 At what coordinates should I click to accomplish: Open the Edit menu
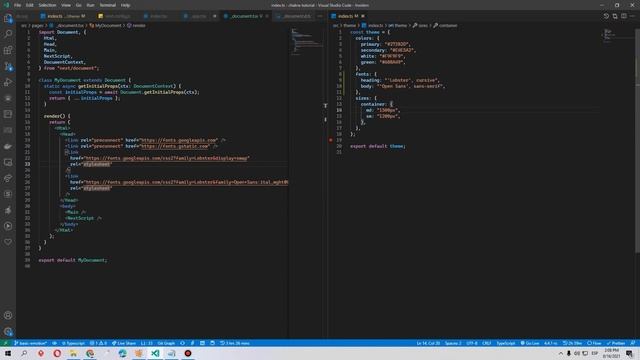(x=30, y=5)
